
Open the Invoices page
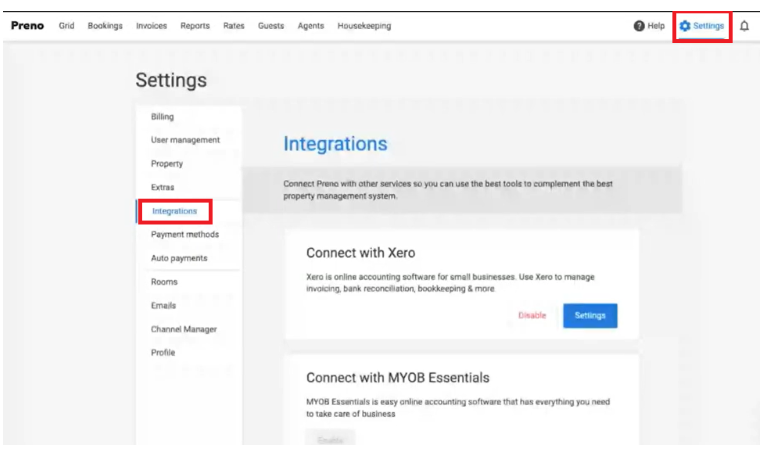[x=151, y=26]
